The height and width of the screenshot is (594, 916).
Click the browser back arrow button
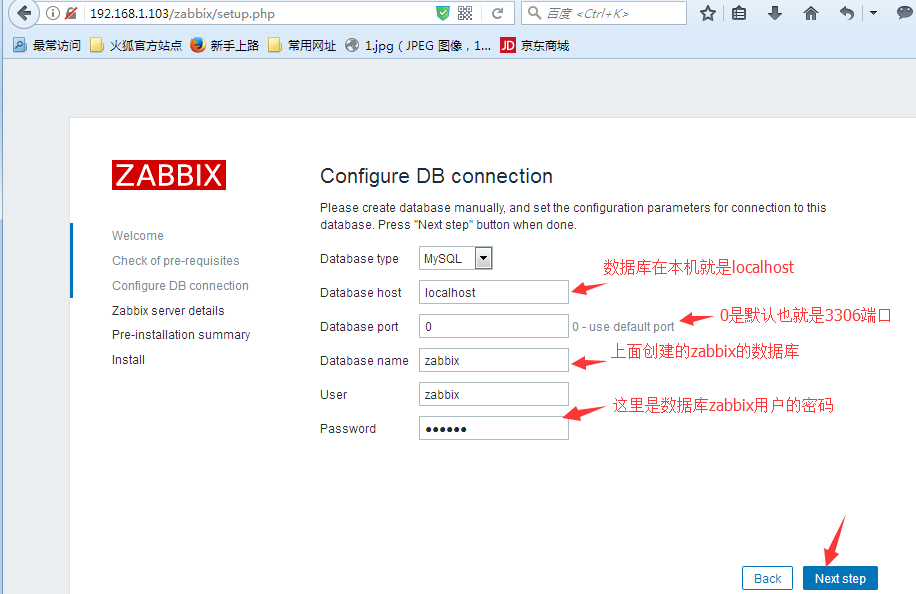[21, 13]
